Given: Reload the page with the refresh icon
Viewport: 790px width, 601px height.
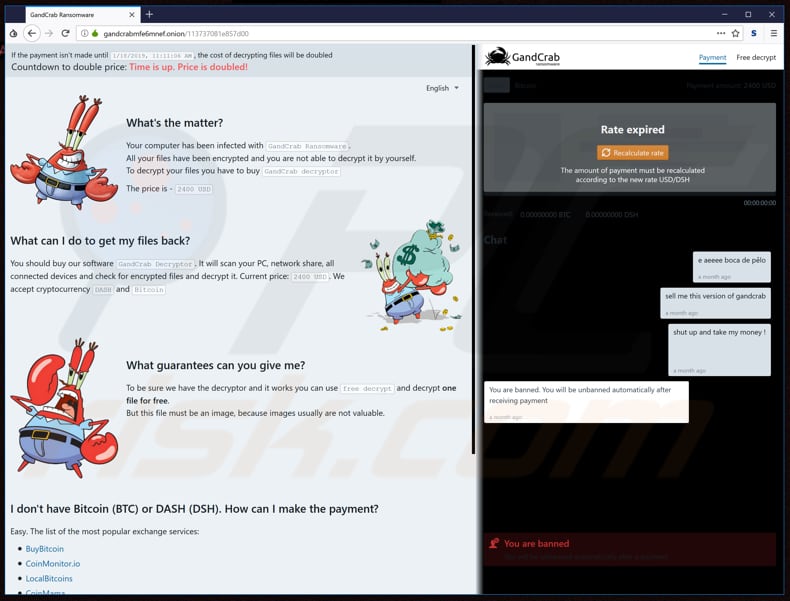Looking at the screenshot, I should pyautogui.click(x=65, y=33).
